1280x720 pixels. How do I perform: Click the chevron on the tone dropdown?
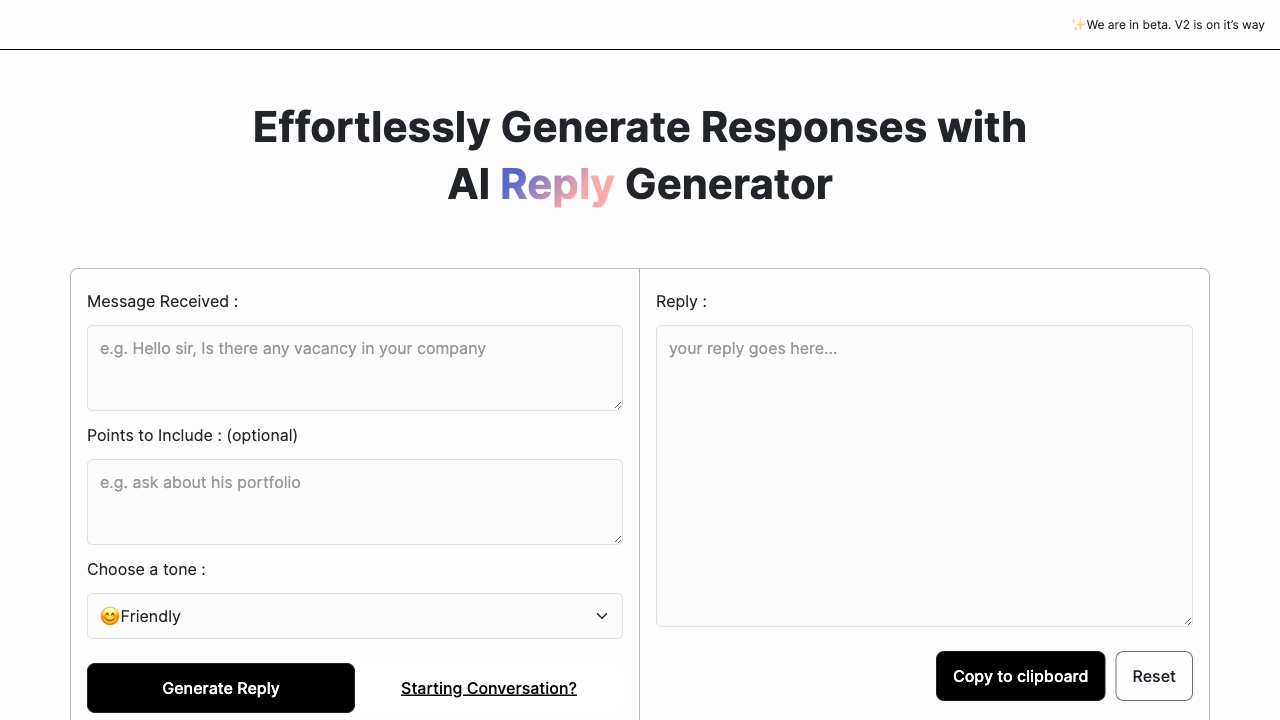click(602, 616)
